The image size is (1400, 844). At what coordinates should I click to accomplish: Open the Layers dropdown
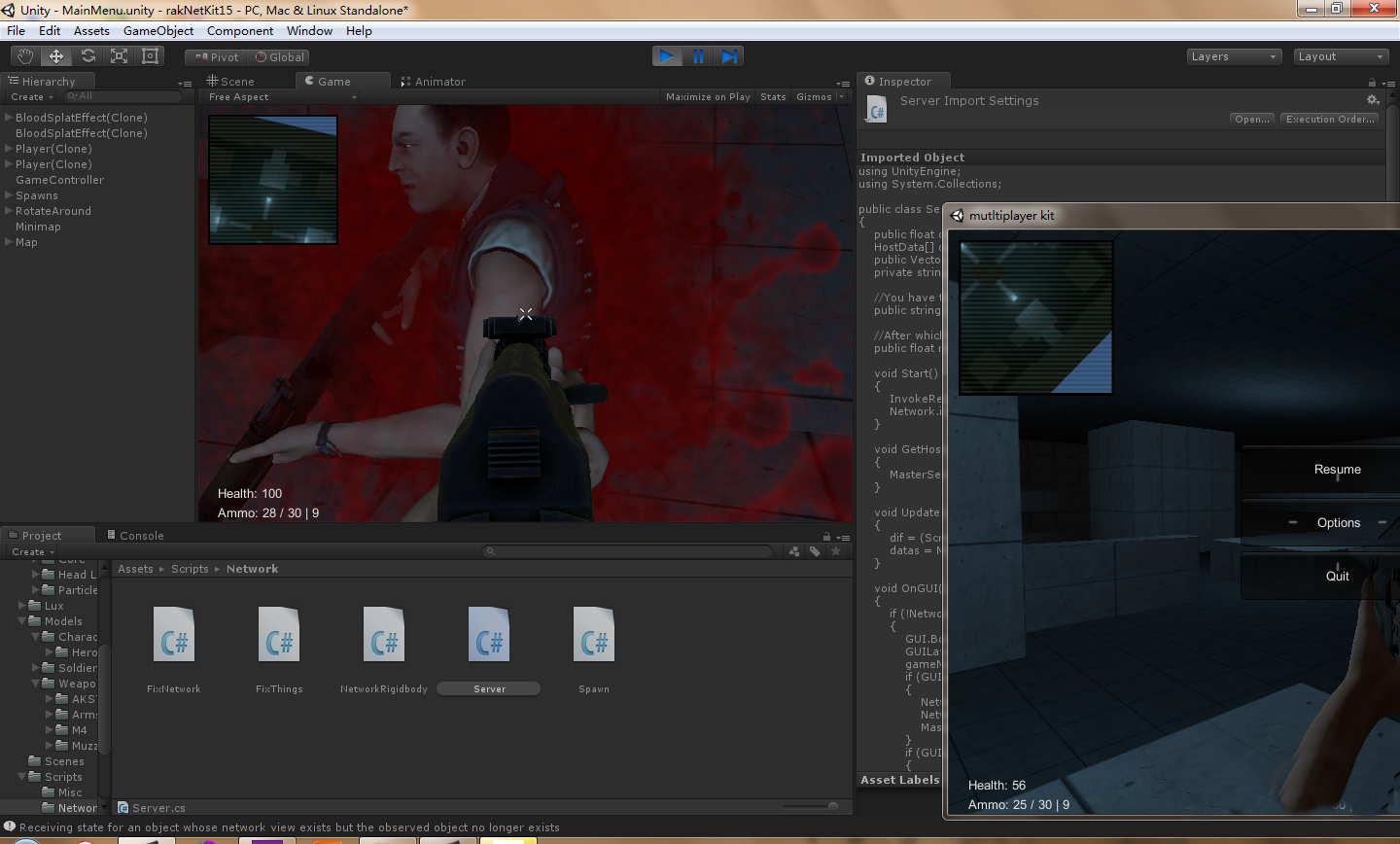click(1234, 56)
